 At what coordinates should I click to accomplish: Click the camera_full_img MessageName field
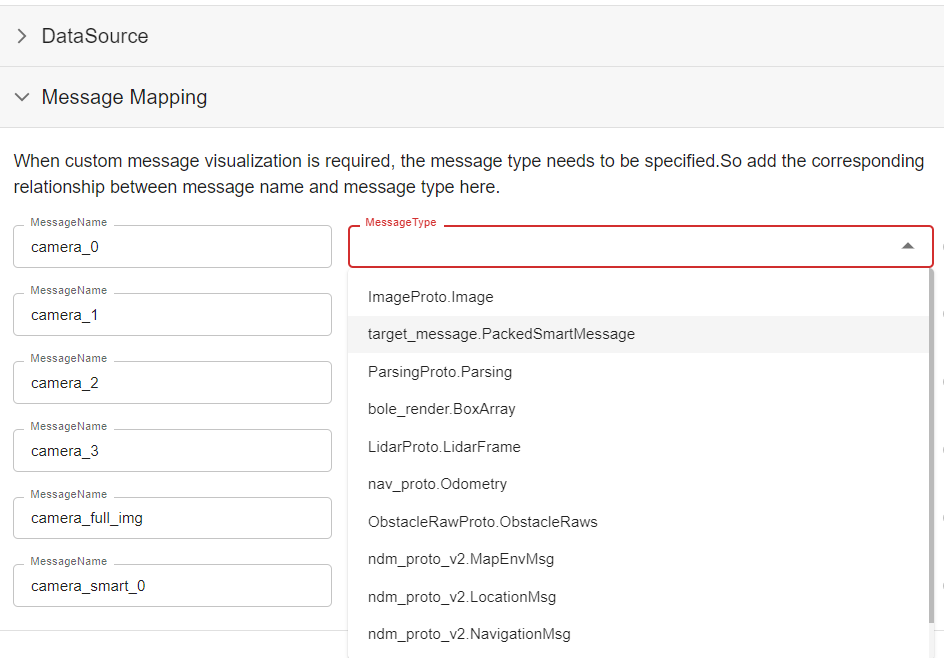click(172, 519)
